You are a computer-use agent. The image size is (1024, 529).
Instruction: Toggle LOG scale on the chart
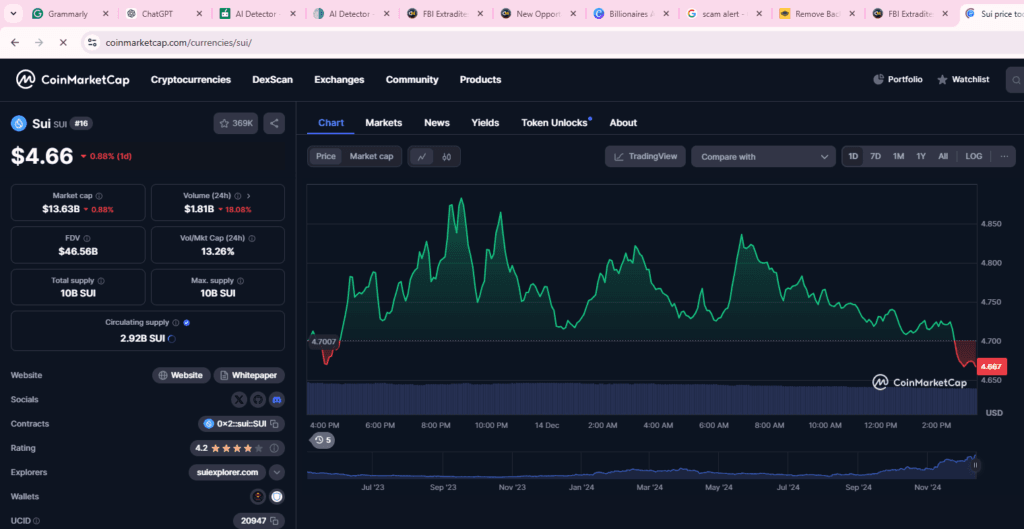tap(974, 157)
